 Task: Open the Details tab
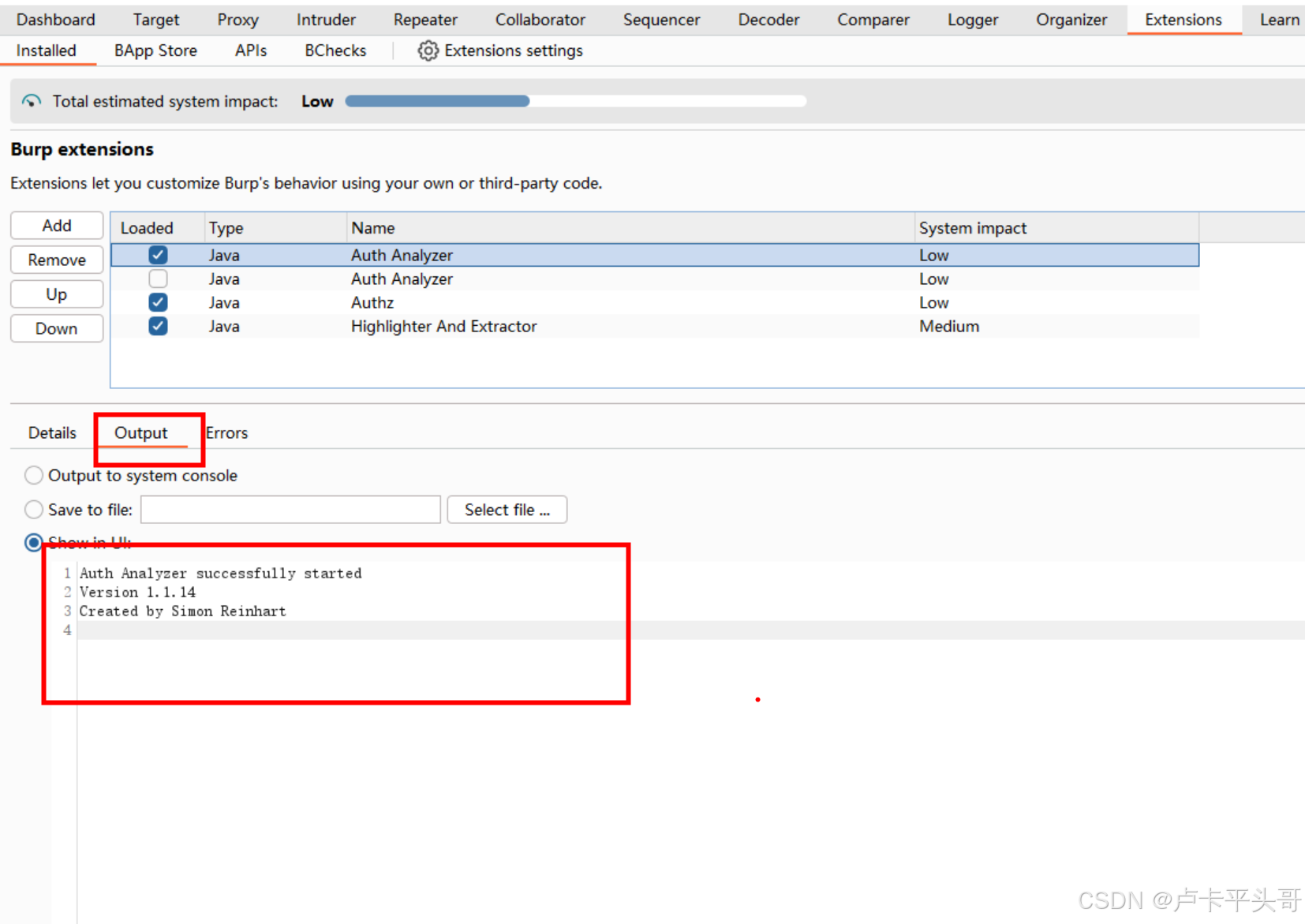pos(51,432)
